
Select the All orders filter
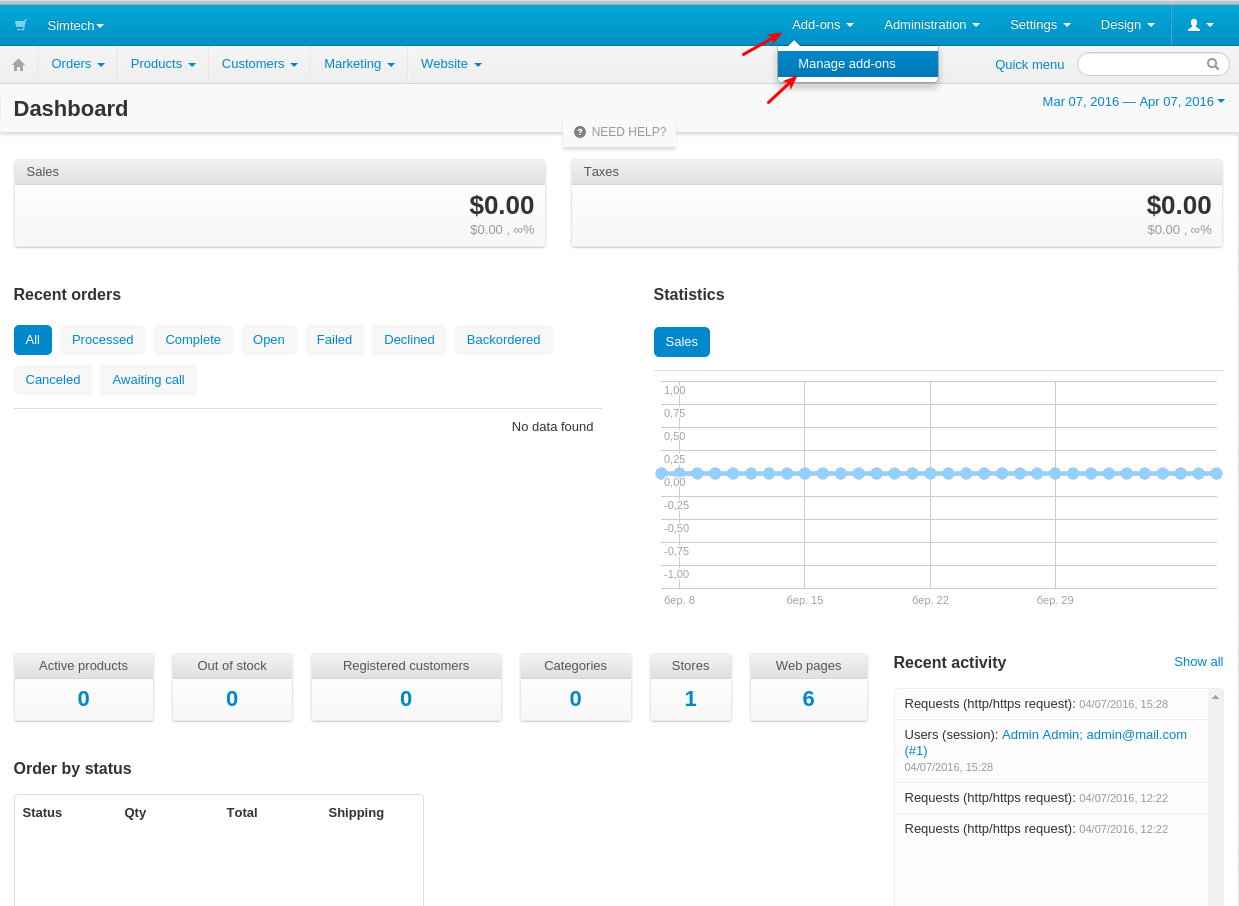[x=33, y=340]
